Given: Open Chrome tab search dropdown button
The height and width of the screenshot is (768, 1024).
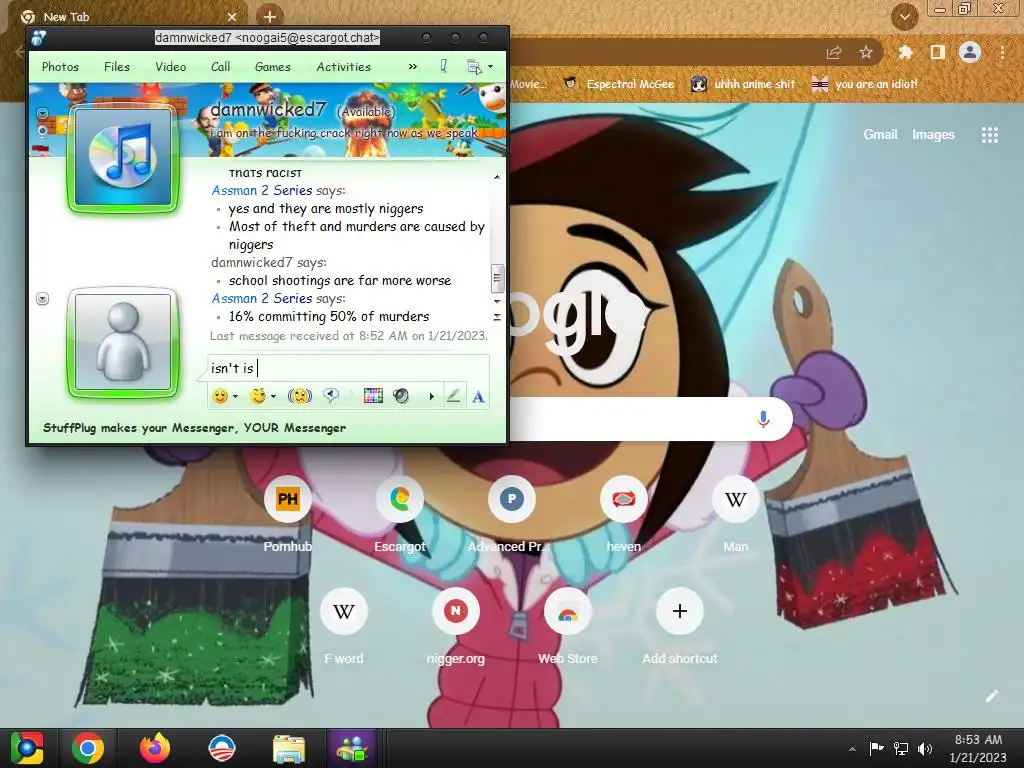Looking at the screenshot, I should [x=904, y=17].
